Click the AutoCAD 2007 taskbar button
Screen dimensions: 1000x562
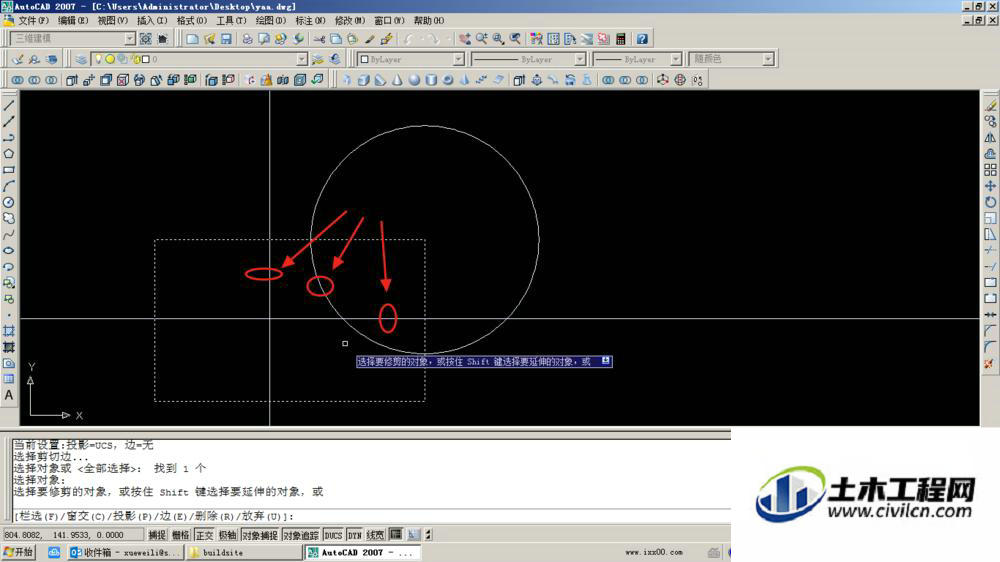coord(362,552)
